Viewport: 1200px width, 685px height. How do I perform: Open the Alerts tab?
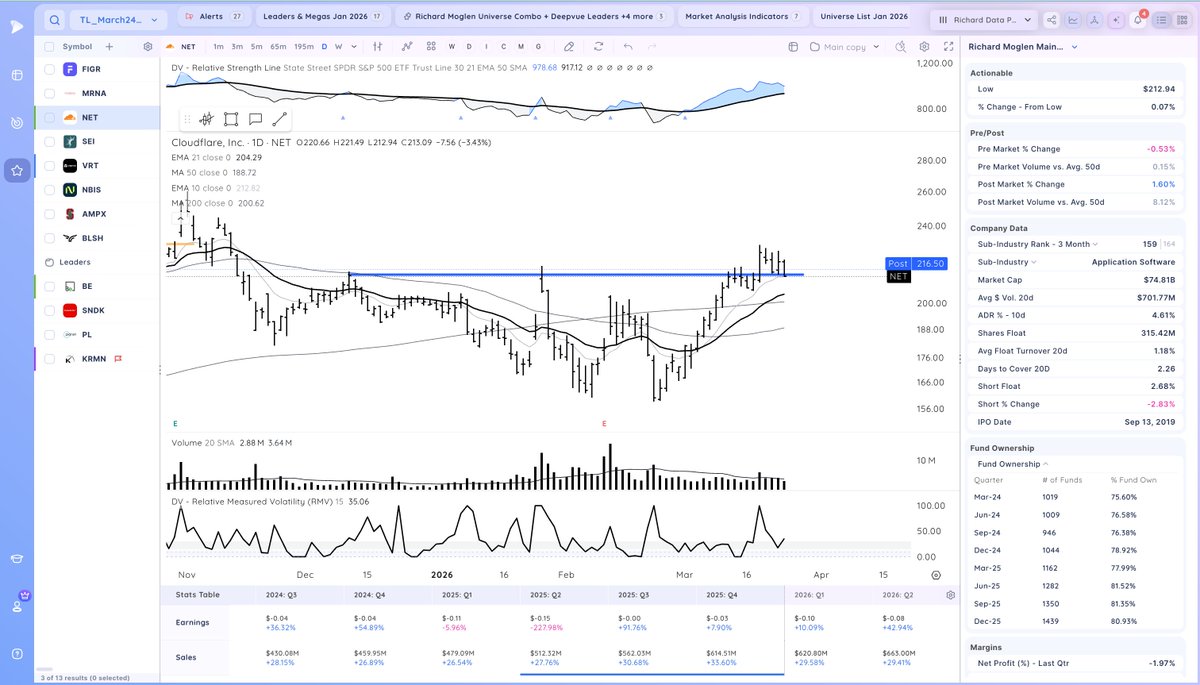click(213, 17)
